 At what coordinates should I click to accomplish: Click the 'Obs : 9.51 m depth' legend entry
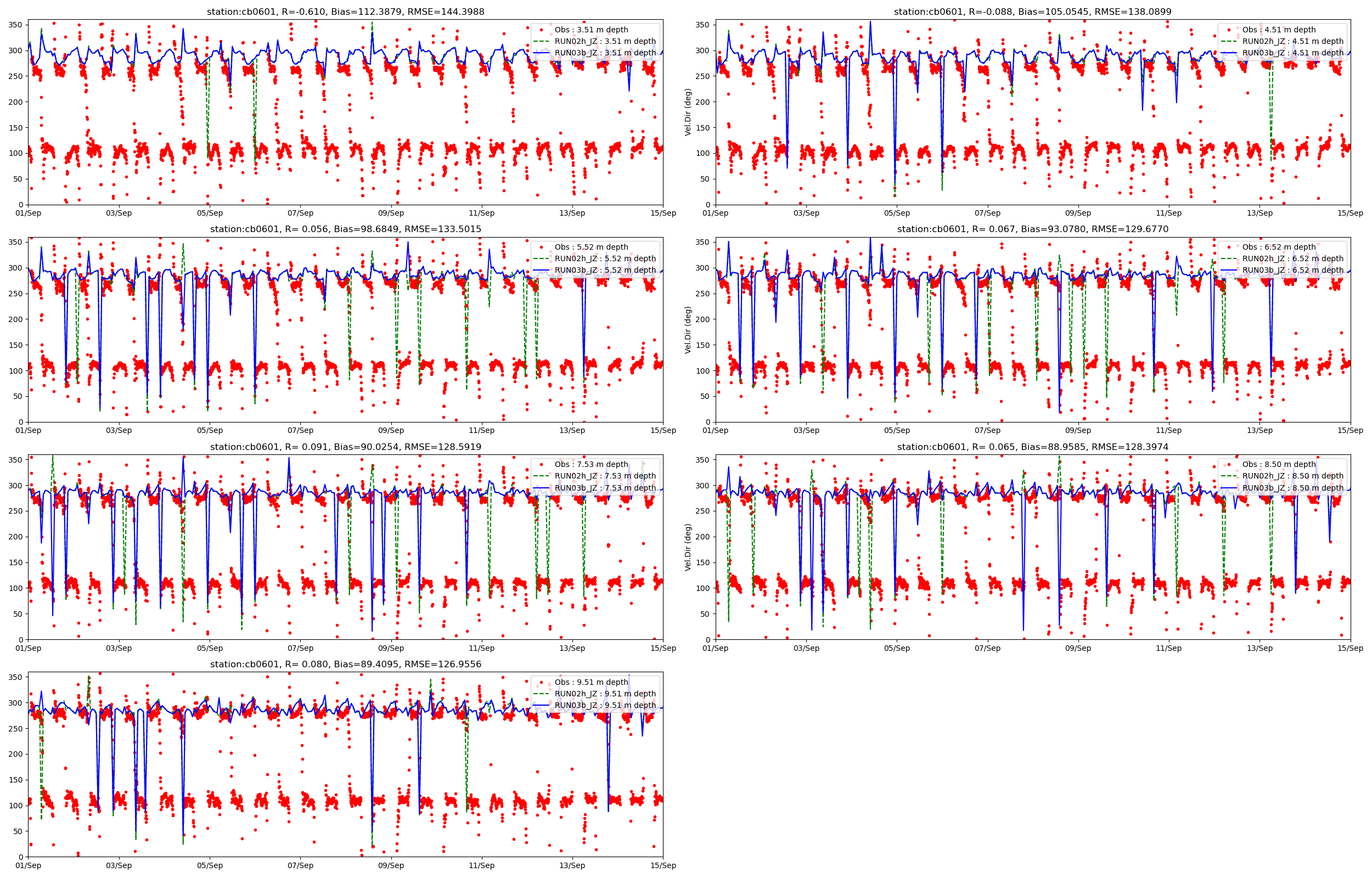[x=591, y=683]
